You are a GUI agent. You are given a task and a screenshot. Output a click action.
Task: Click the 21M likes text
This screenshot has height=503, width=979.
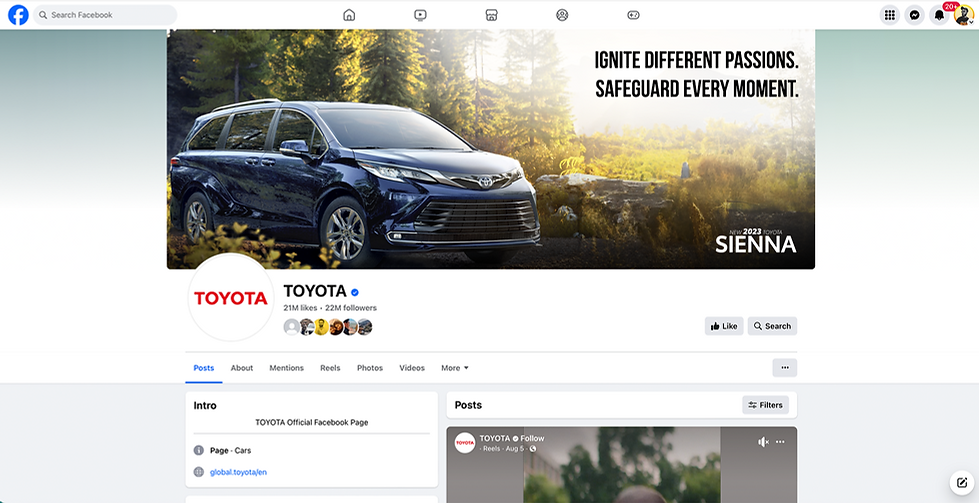pyautogui.click(x=300, y=308)
